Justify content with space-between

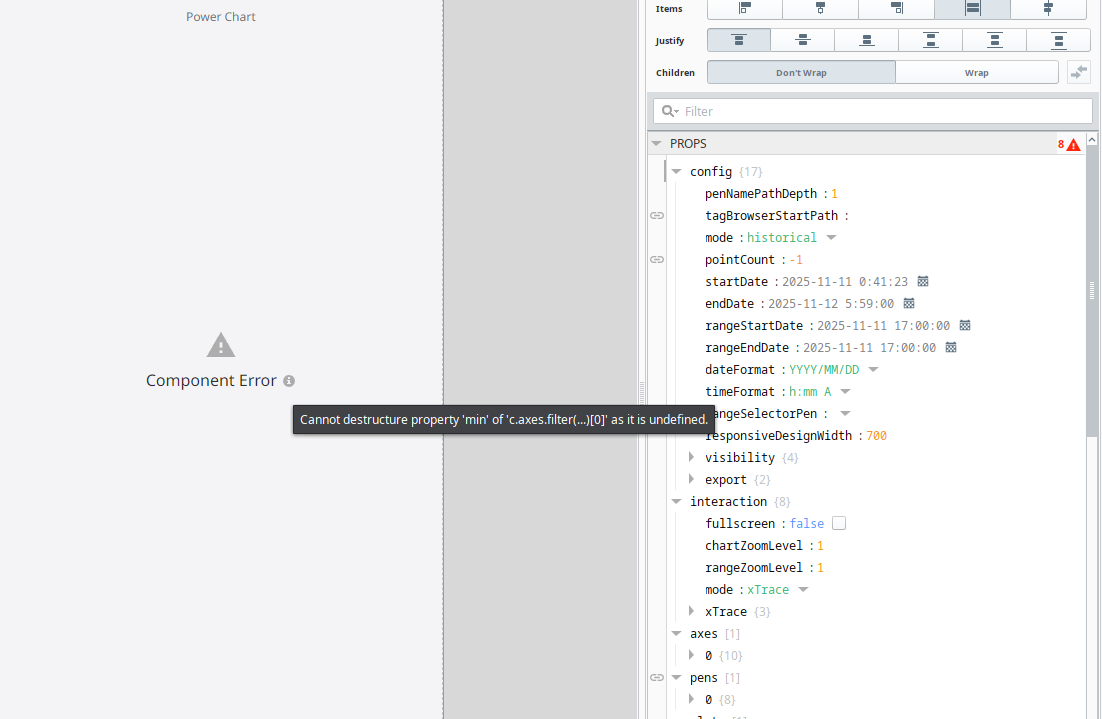coord(931,40)
